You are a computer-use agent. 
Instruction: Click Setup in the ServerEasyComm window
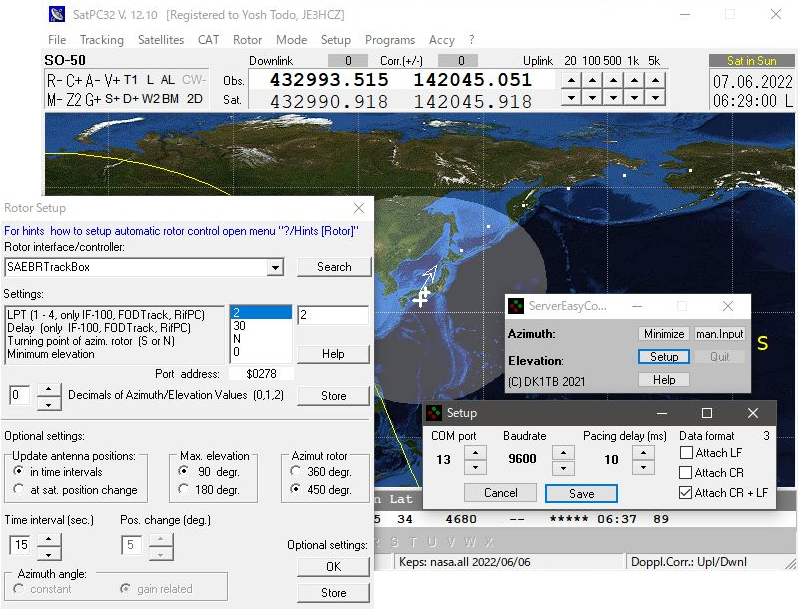click(664, 357)
